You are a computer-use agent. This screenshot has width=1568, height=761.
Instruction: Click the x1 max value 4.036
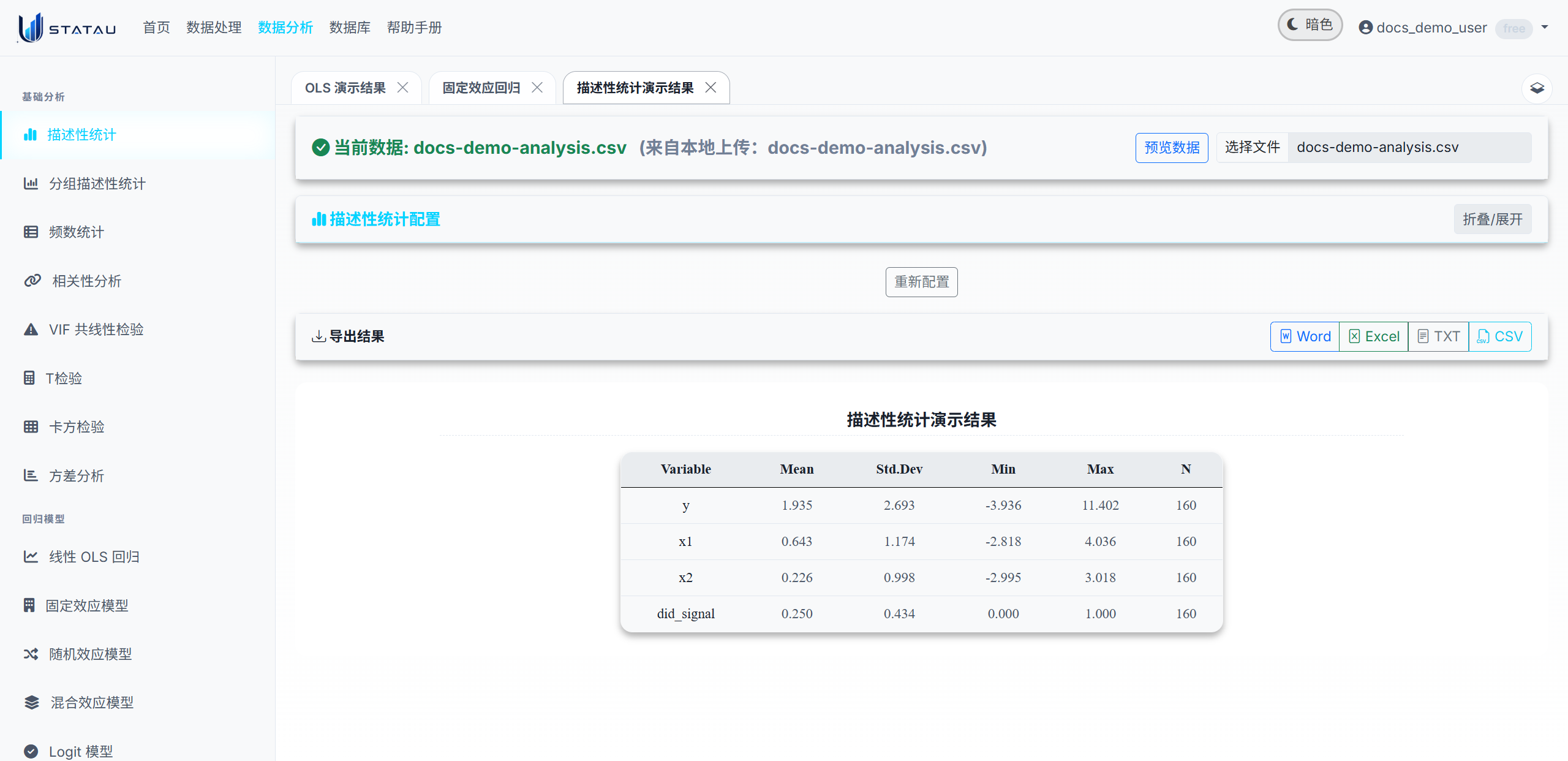1100,542
